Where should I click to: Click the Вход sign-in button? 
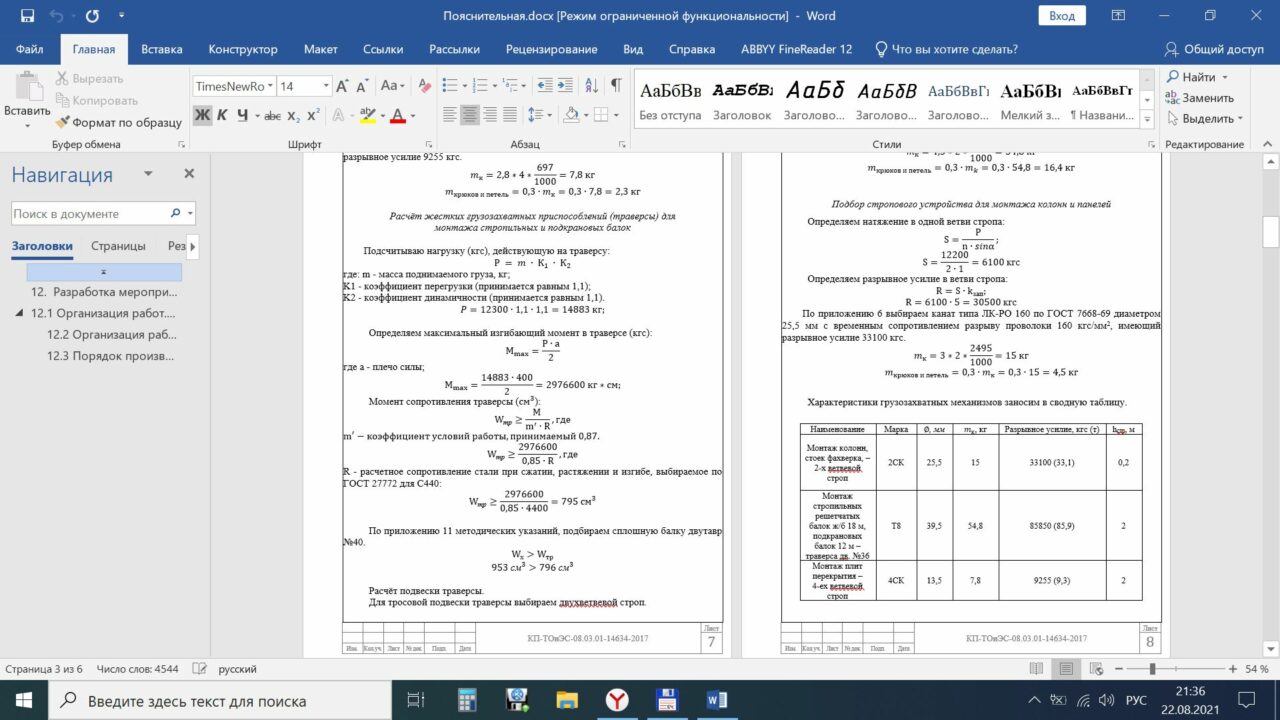[1062, 16]
